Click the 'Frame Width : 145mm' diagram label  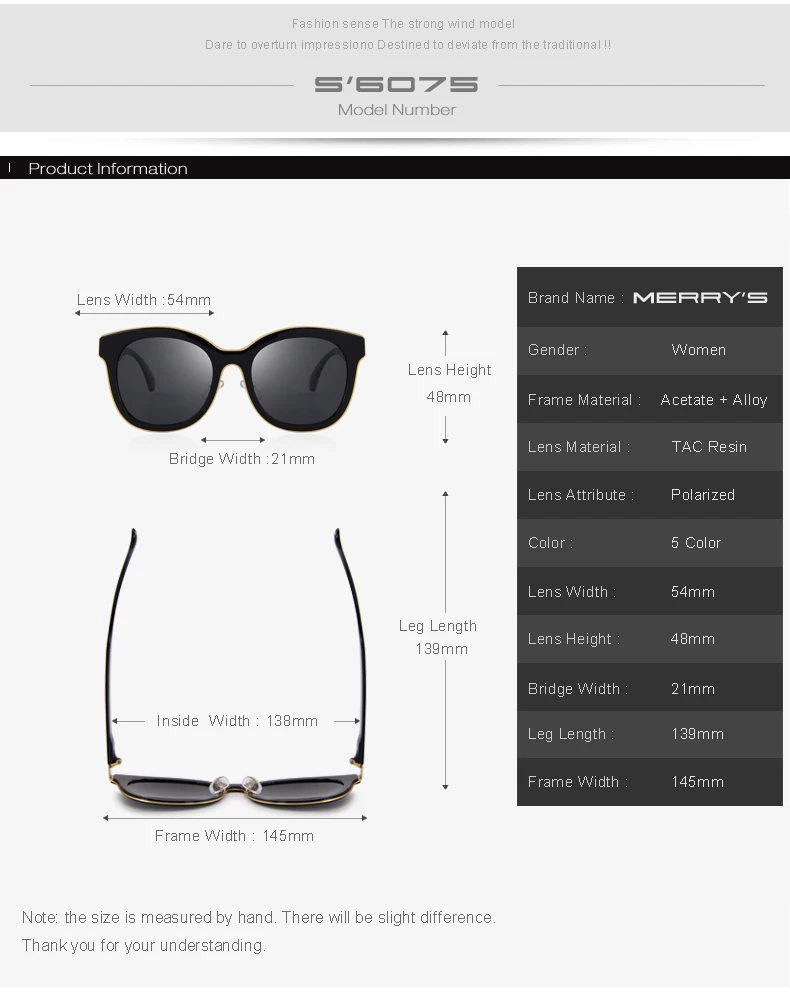[x=234, y=836]
